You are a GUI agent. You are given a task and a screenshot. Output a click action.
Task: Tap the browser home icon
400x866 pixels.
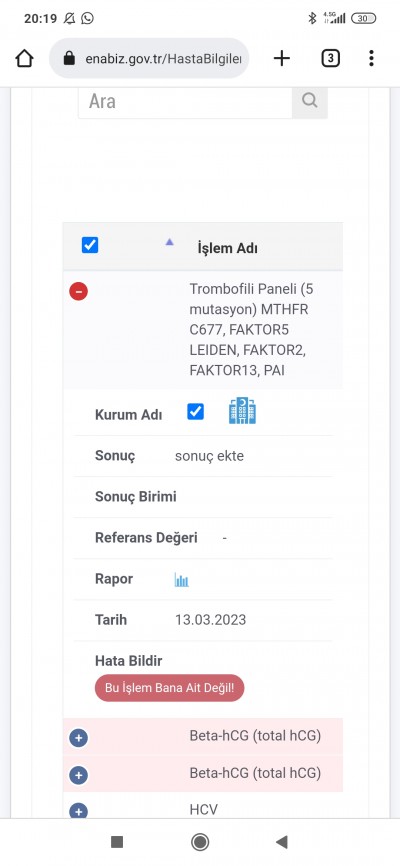point(24,58)
